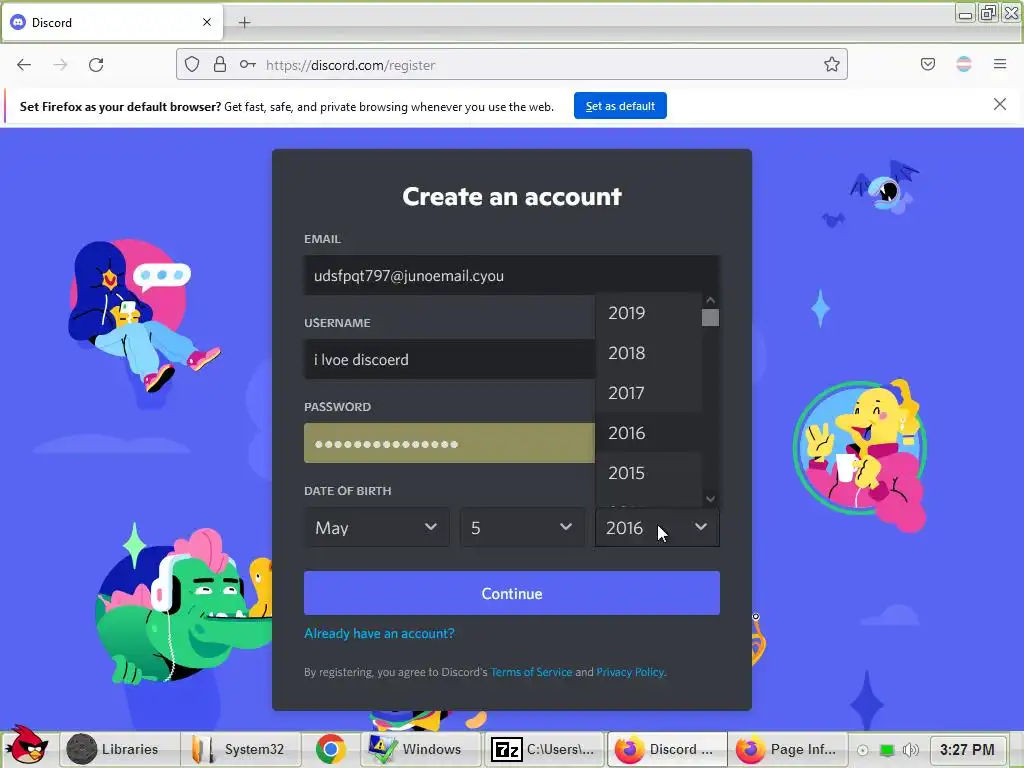The image size is (1024, 768).
Task: Click the forward navigation arrow
Action: (60, 65)
